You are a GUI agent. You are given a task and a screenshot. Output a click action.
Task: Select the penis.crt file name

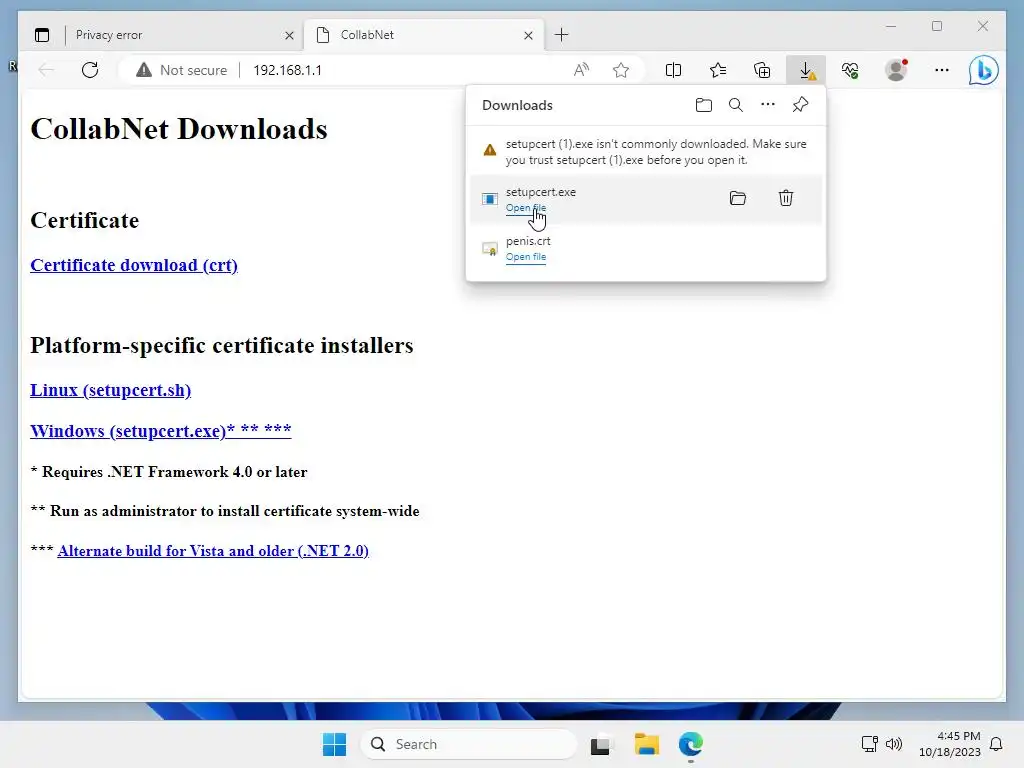coord(528,241)
